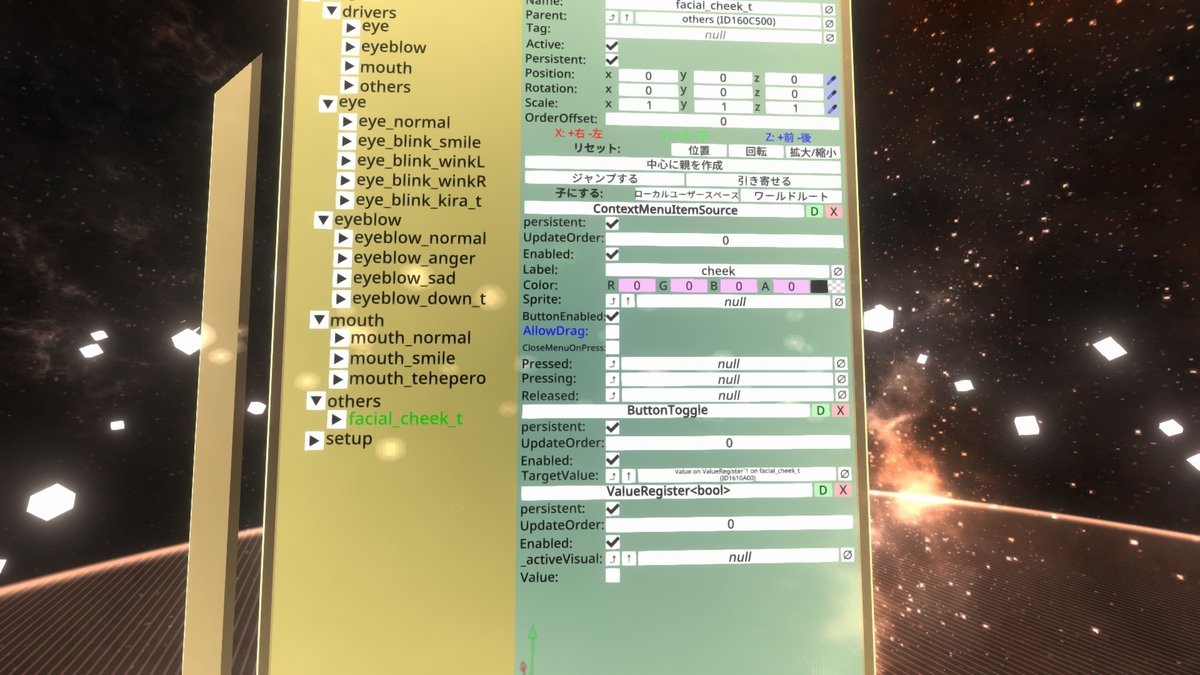Collapse the mouth tree node

(x=319, y=320)
